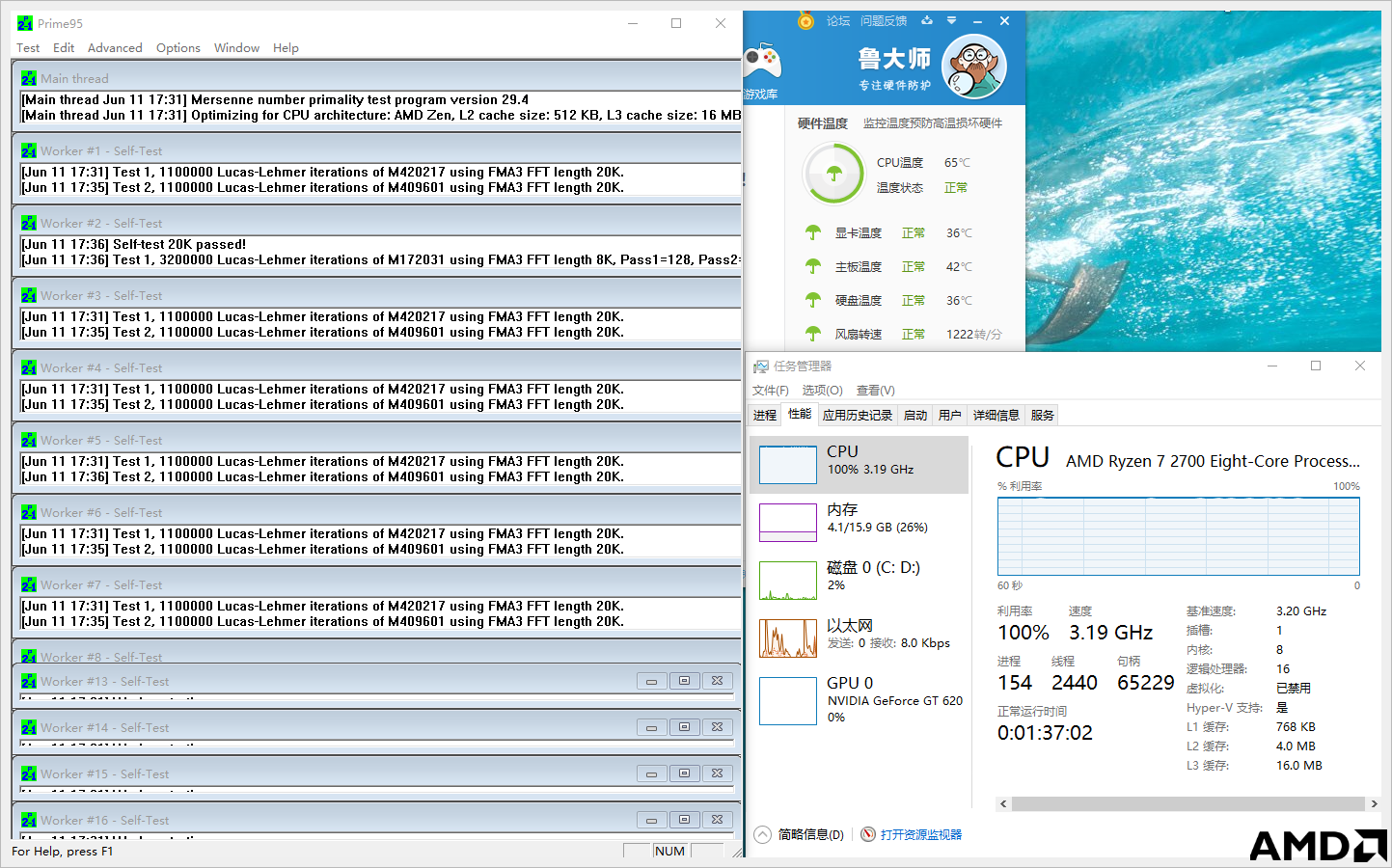Open the Test menu in Prime95
Screen dimensions: 1392x868
click(28, 47)
